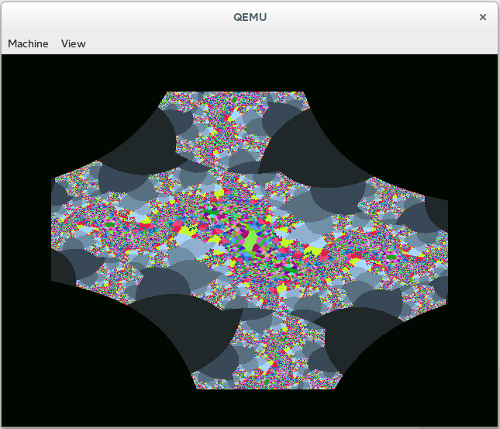
Task: Click the QEMU title bar text
Action: coord(250,17)
